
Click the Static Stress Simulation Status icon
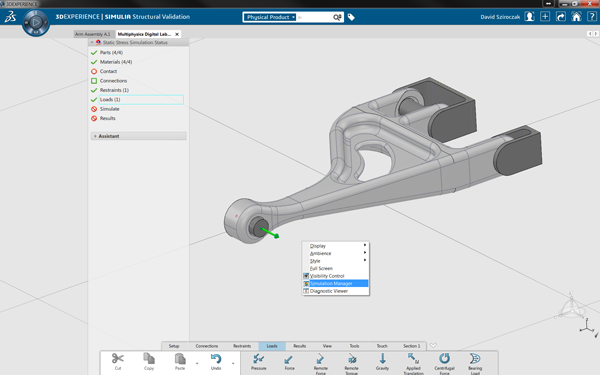[x=98, y=42]
